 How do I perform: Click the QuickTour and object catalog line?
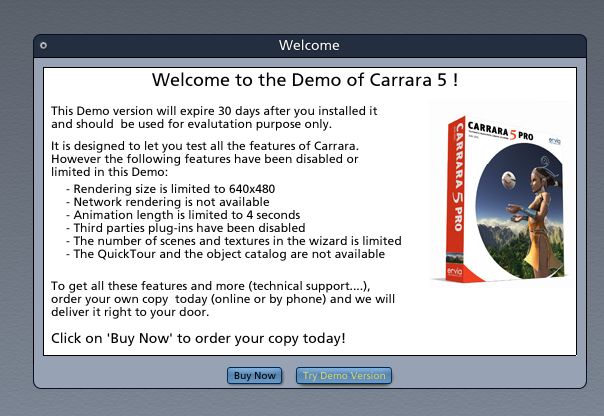pos(225,254)
